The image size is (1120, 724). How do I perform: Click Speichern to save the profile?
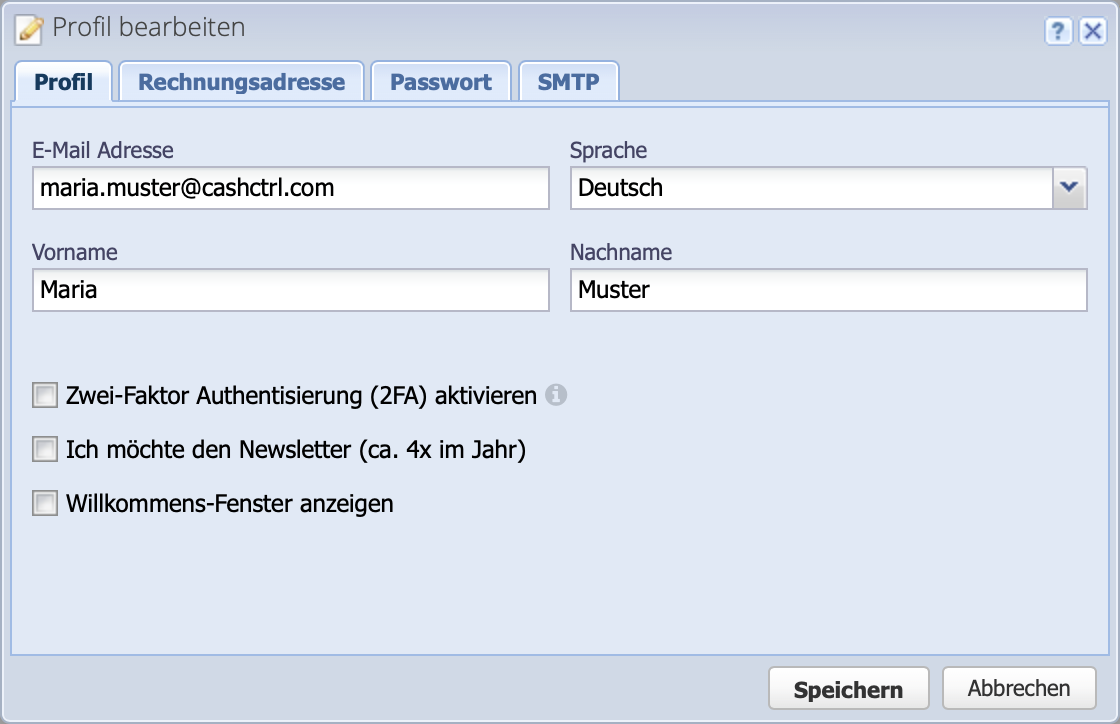848,688
